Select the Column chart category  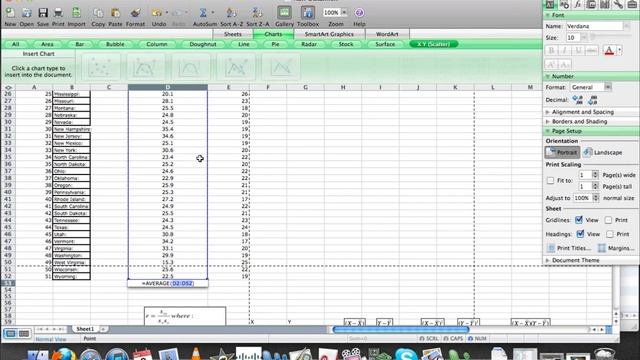coord(157,44)
